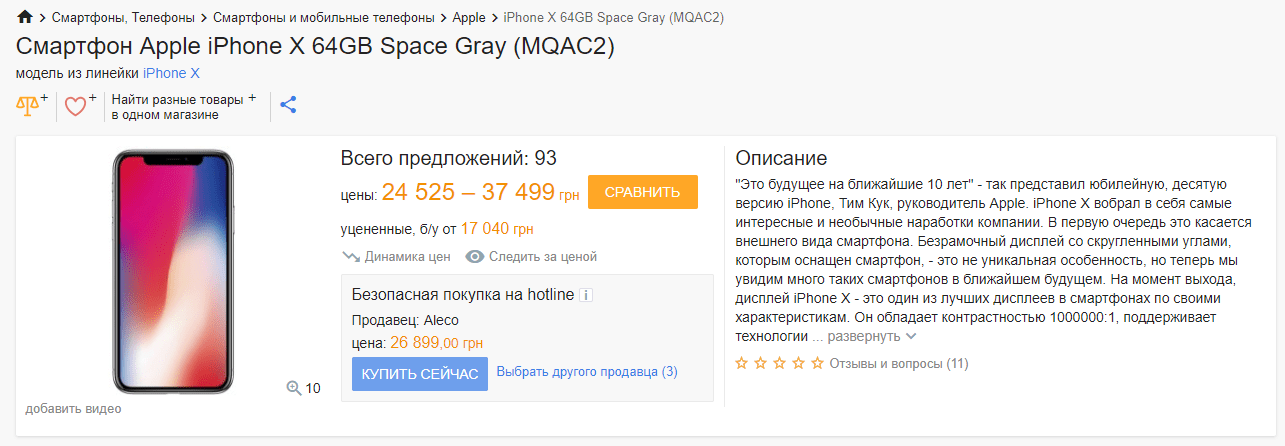Screen dimensions: 1285x446
Task: Toggle price tracking with eye icon
Action: click(x=475, y=257)
